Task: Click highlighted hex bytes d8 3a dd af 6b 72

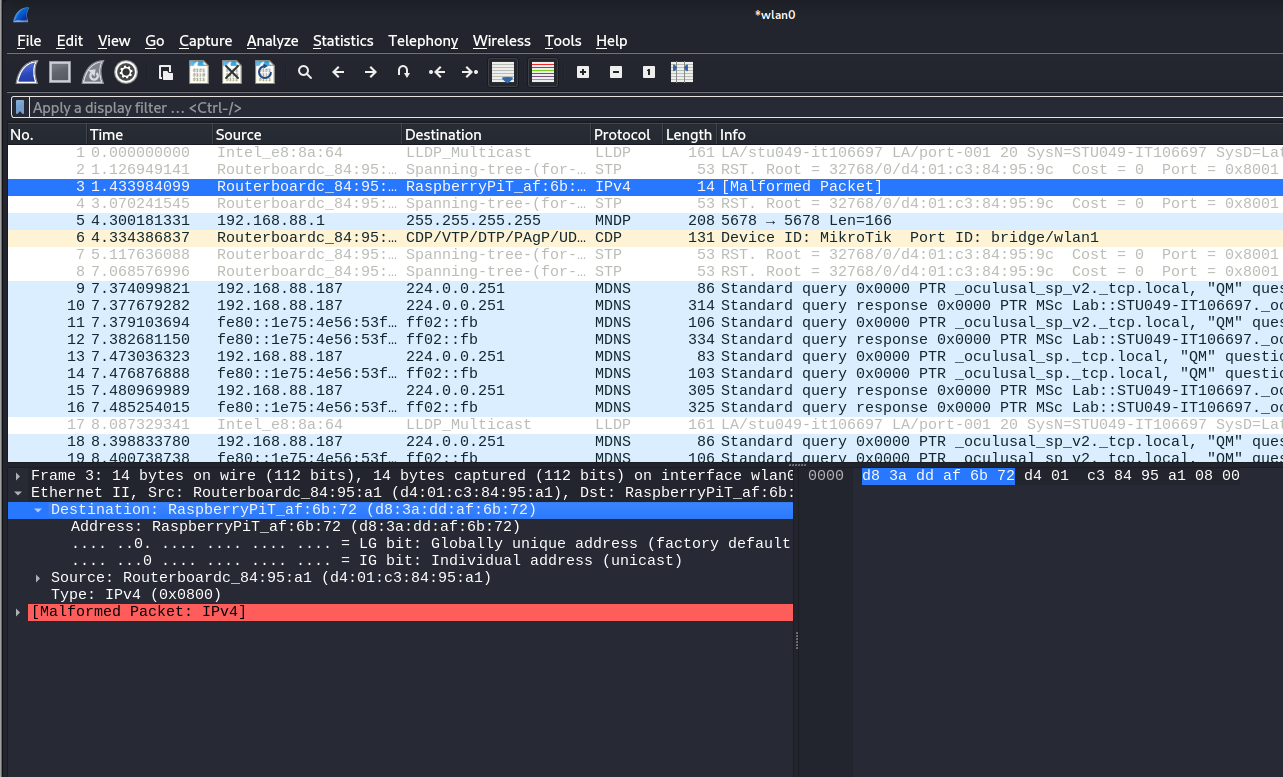Action: point(938,476)
